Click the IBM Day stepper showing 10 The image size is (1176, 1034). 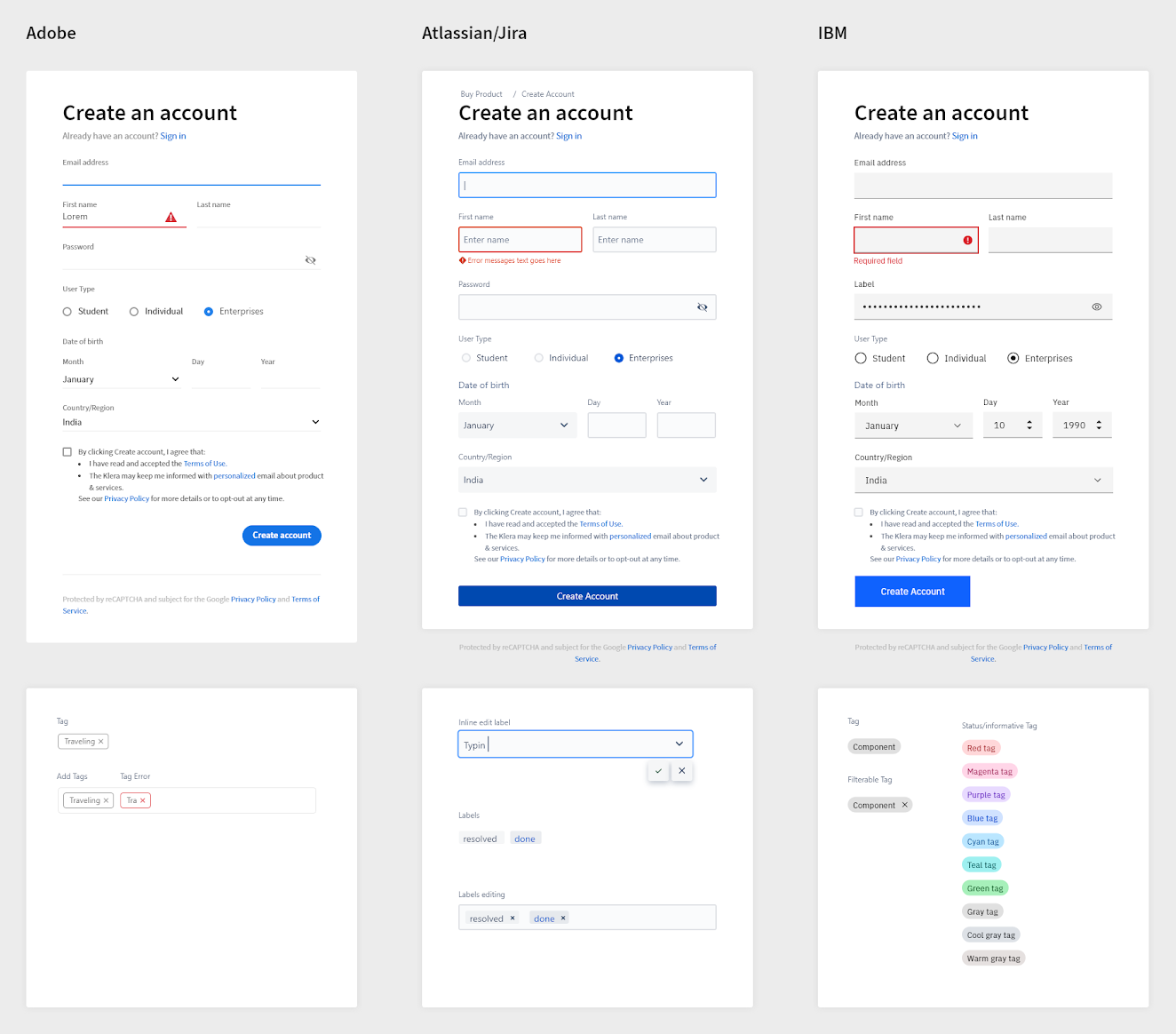pos(1013,426)
